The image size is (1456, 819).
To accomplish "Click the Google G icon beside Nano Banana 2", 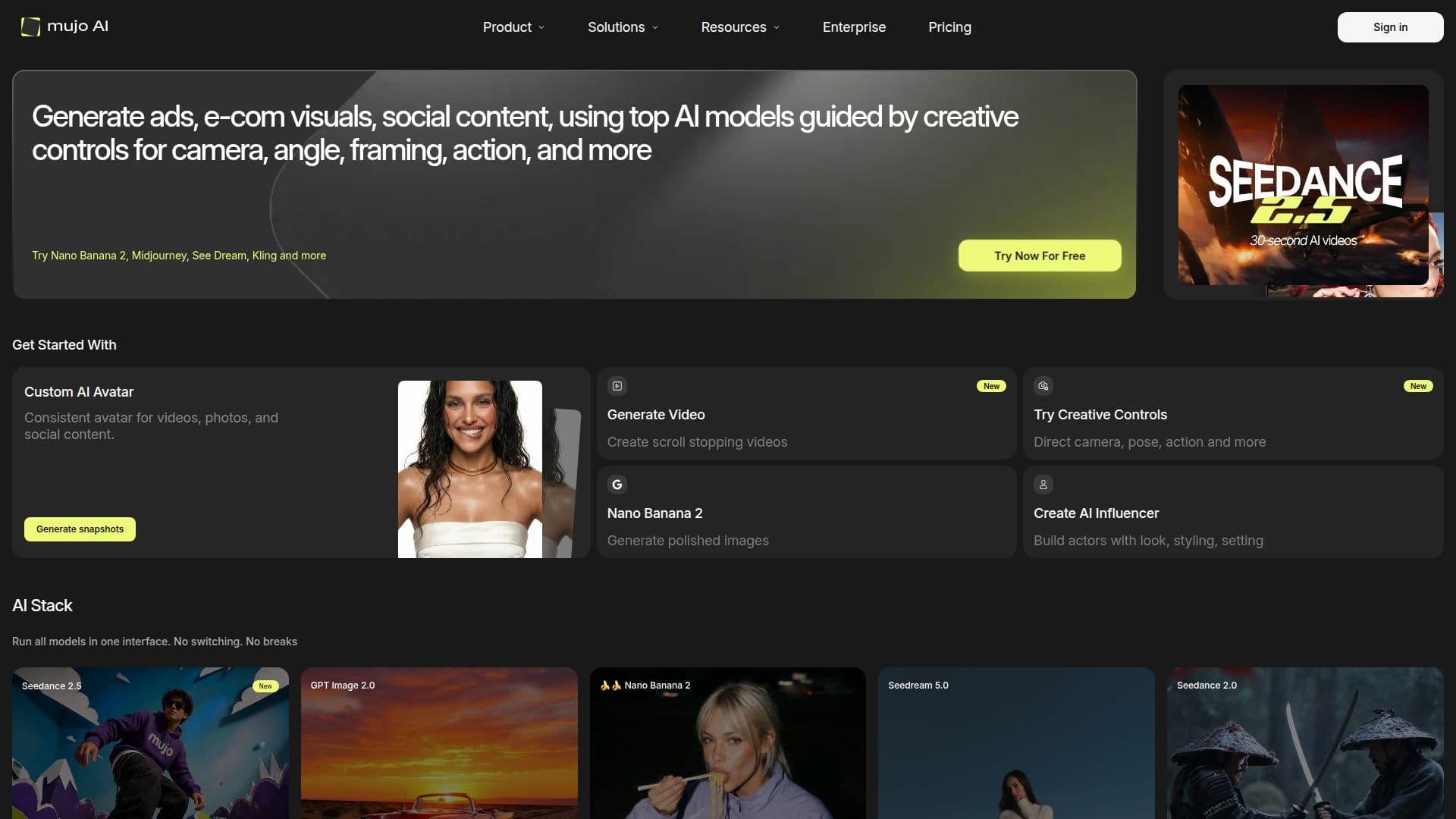I will click(617, 485).
